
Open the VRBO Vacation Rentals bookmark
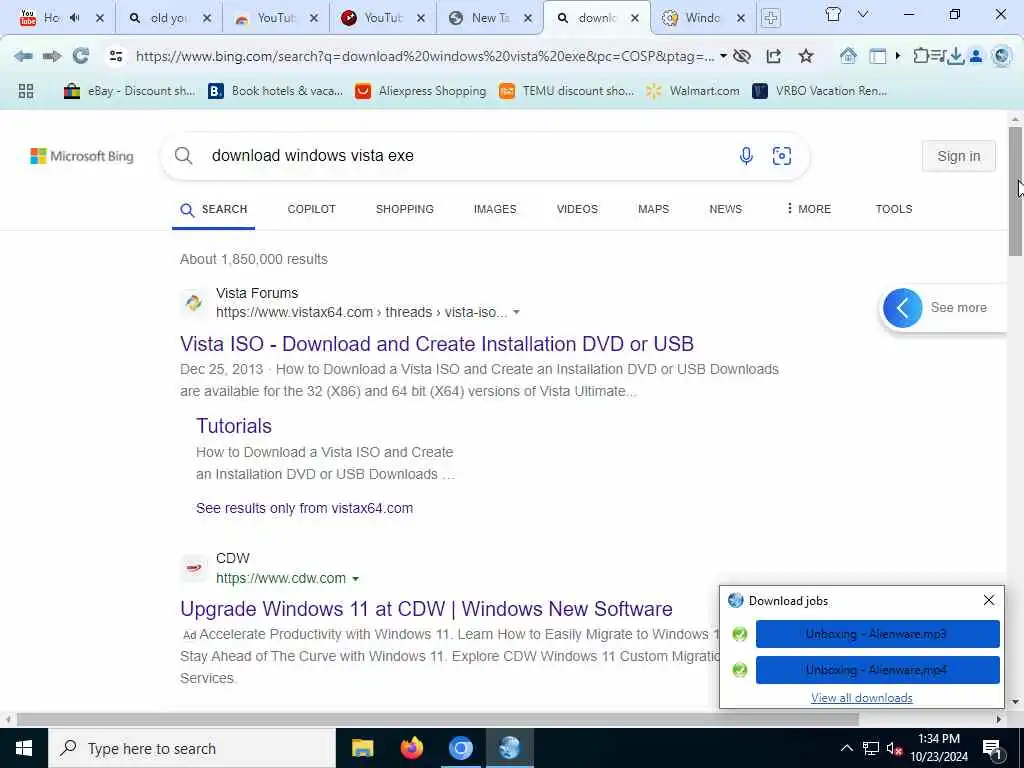pos(820,91)
